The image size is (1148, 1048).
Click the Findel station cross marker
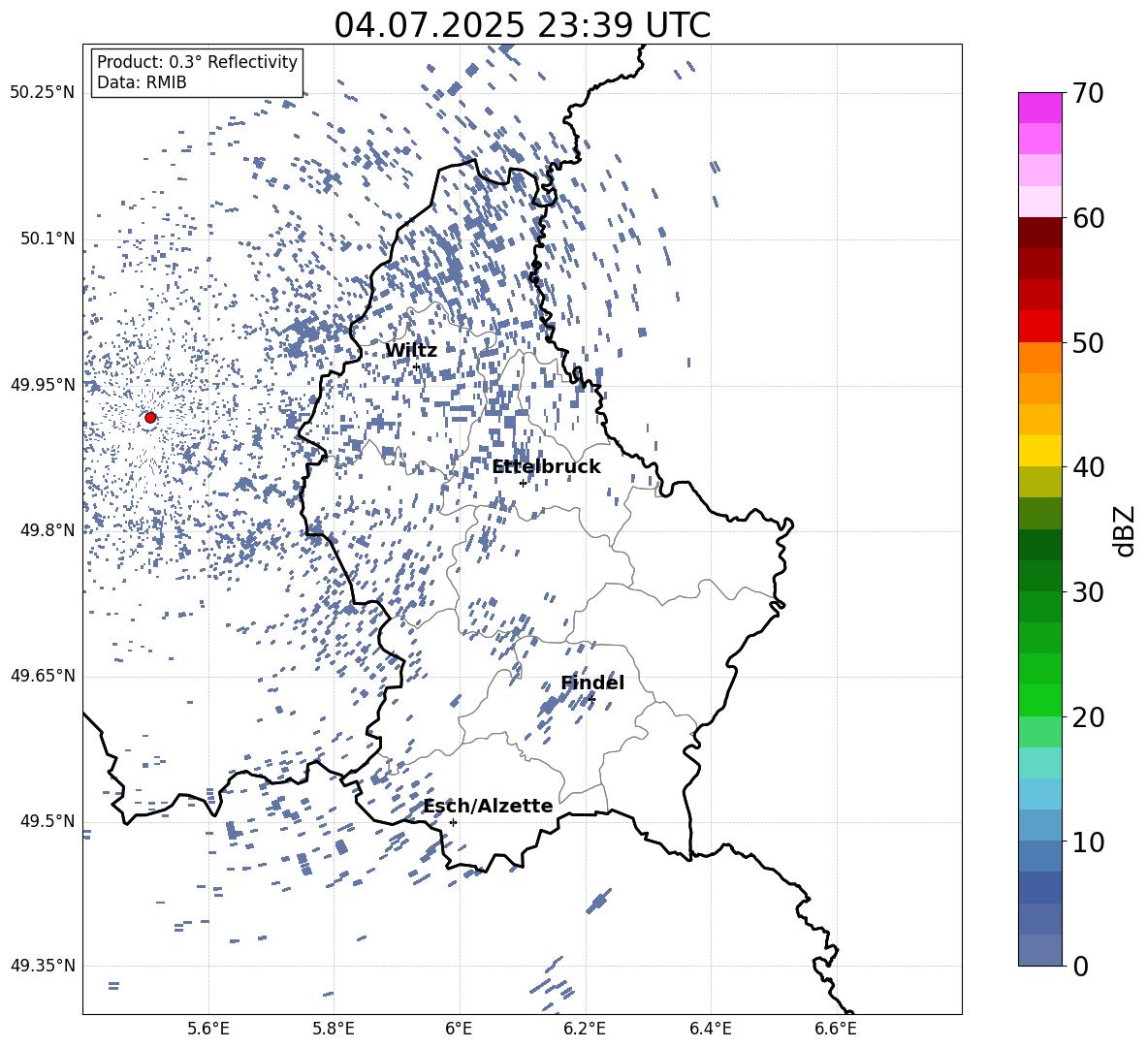coord(591,699)
